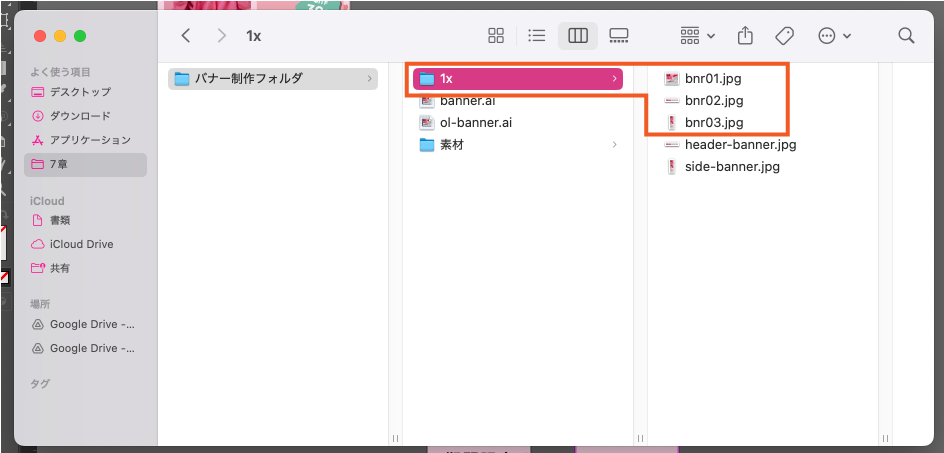
Task: Switch to column view
Action: point(578,36)
